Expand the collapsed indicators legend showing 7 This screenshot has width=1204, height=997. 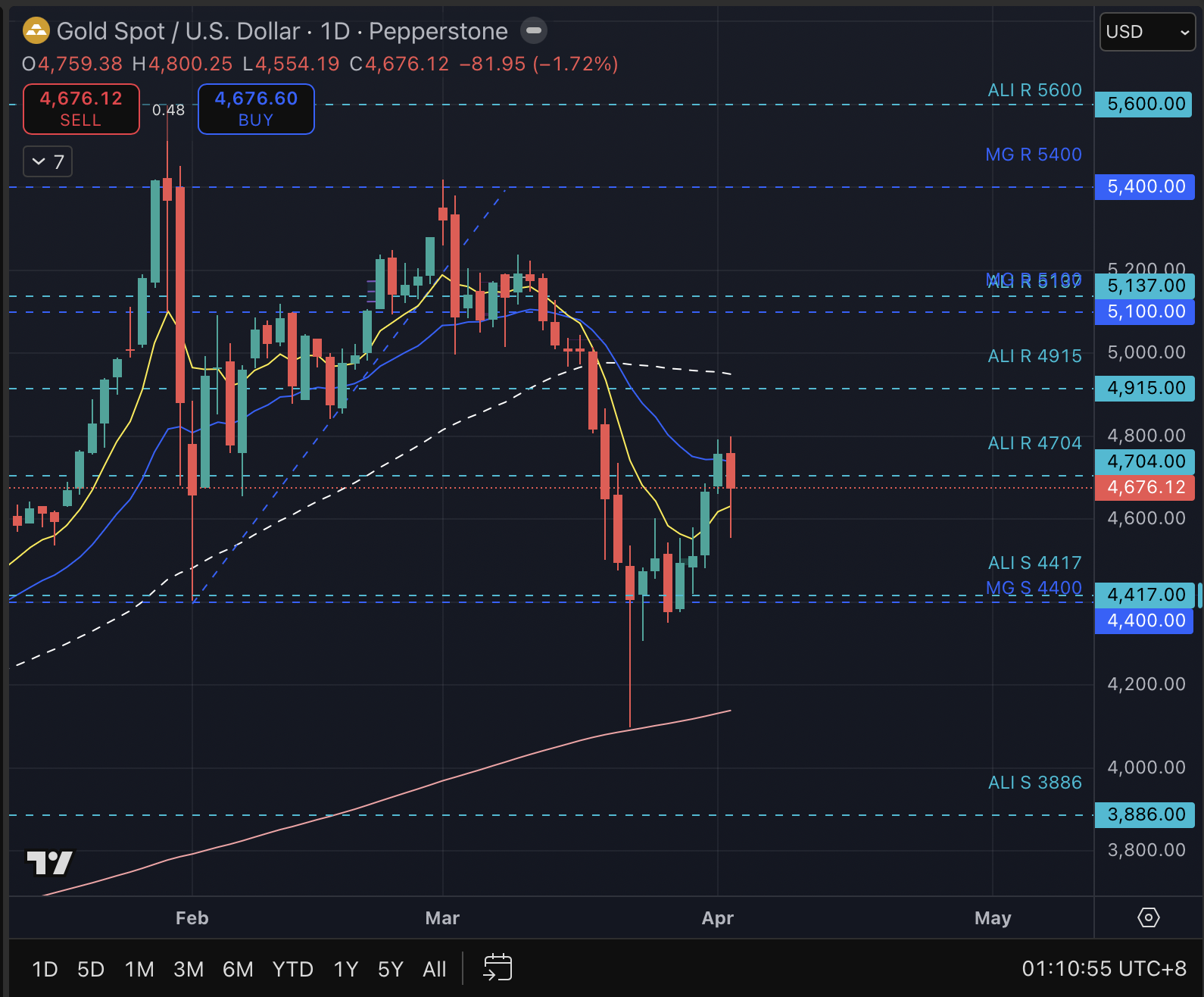click(x=48, y=161)
